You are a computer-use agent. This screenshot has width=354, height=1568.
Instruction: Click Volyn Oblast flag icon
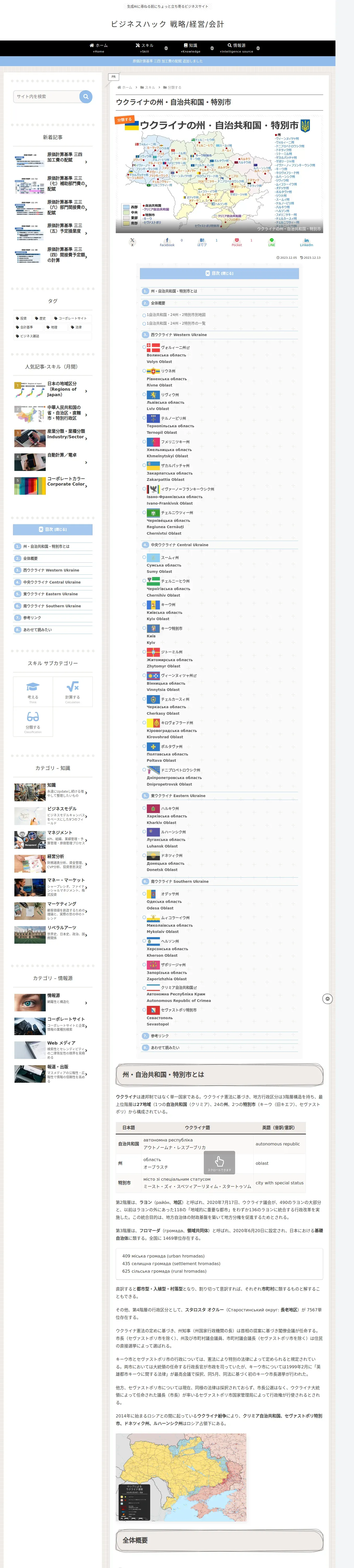(x=153, y=348)
